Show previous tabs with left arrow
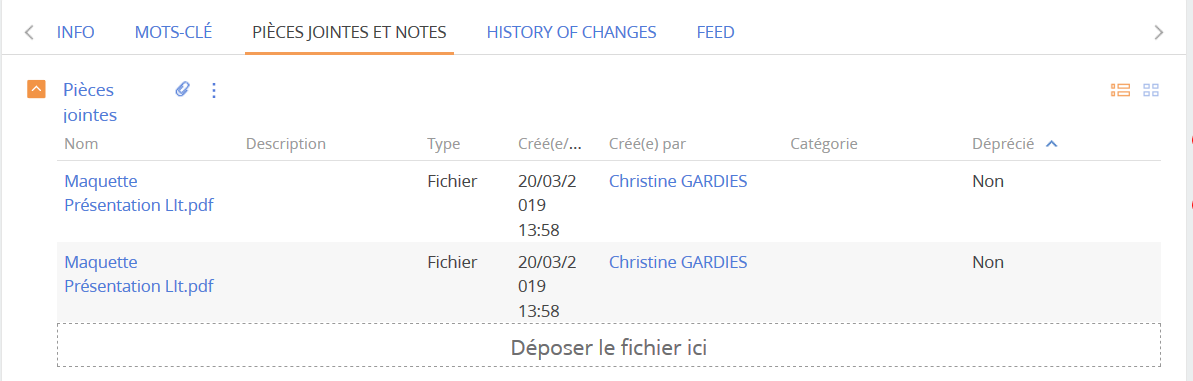Viewport: 1193px width, 381px height. click(29, 32)
